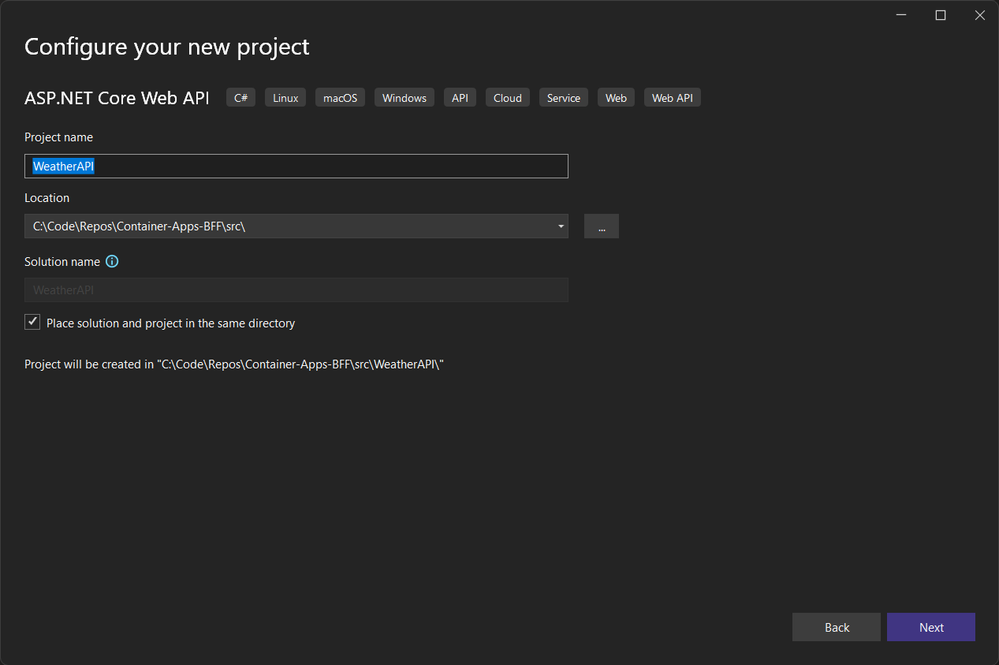Click the Solution name info icon

(x=111, y=261)
